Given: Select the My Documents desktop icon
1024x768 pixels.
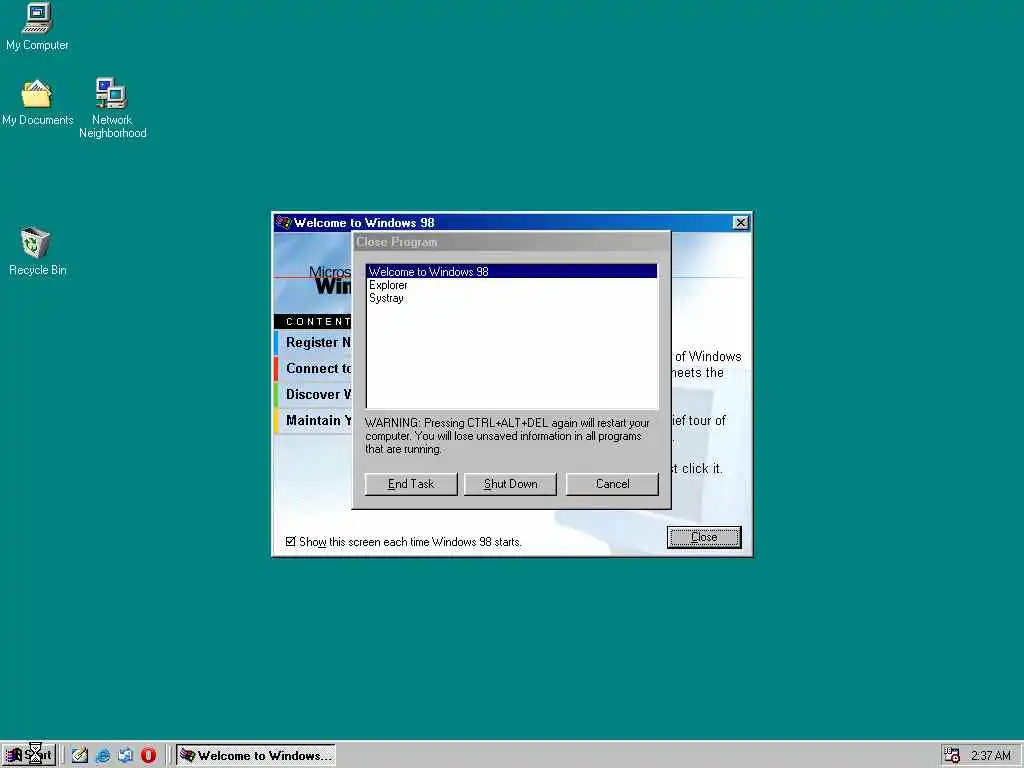Looking at the screenshot, I should [37, 103].
